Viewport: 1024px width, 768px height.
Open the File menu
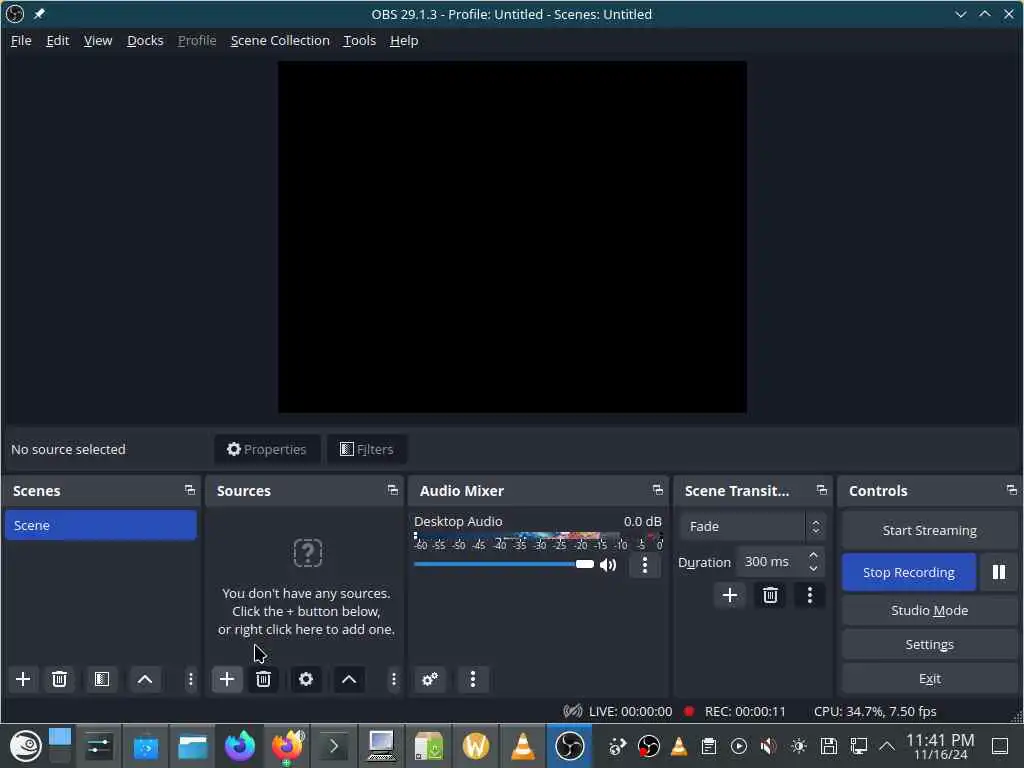click(21, 40)
